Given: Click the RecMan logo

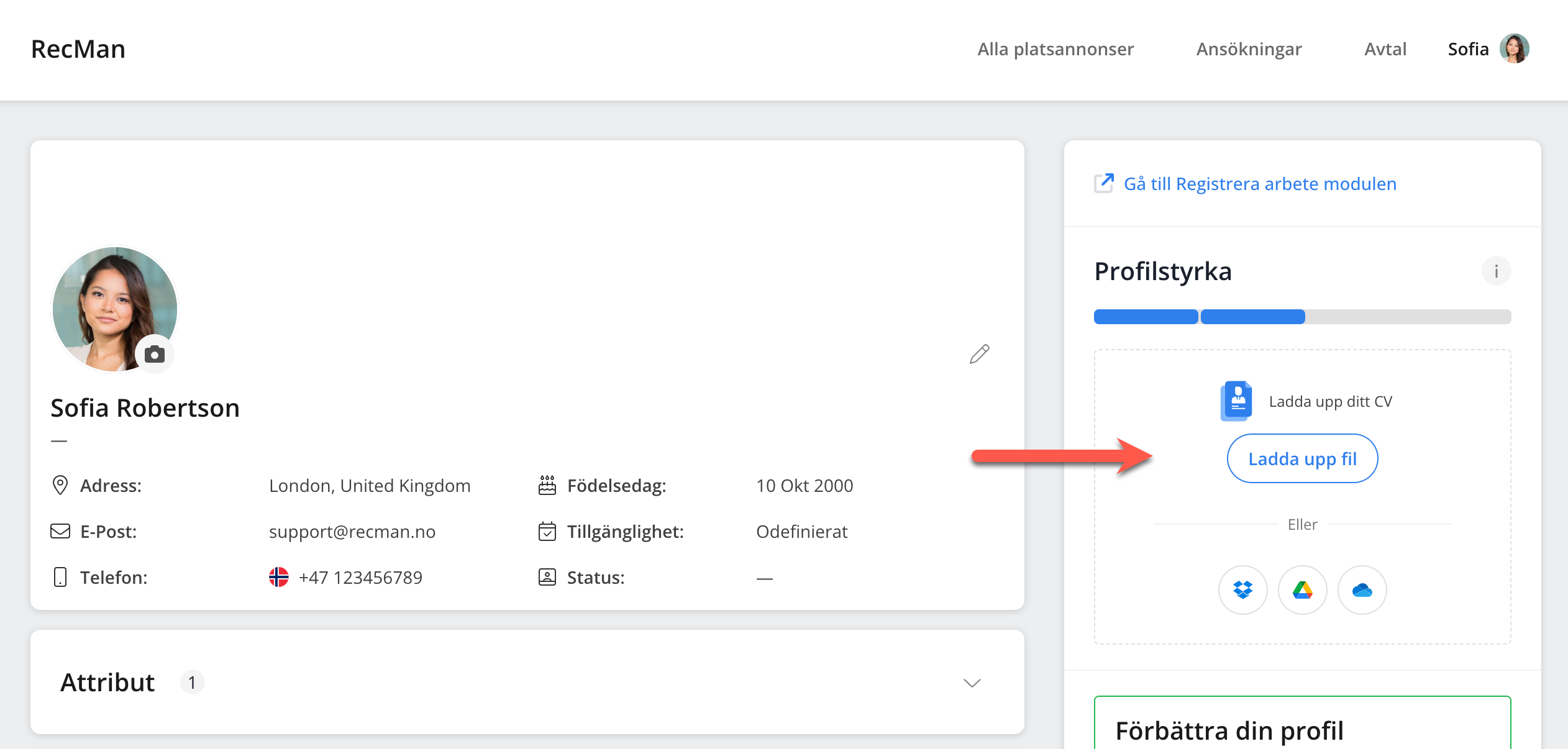Looking at the screenshot, I should pyautogui.click(x=78, y=49).
